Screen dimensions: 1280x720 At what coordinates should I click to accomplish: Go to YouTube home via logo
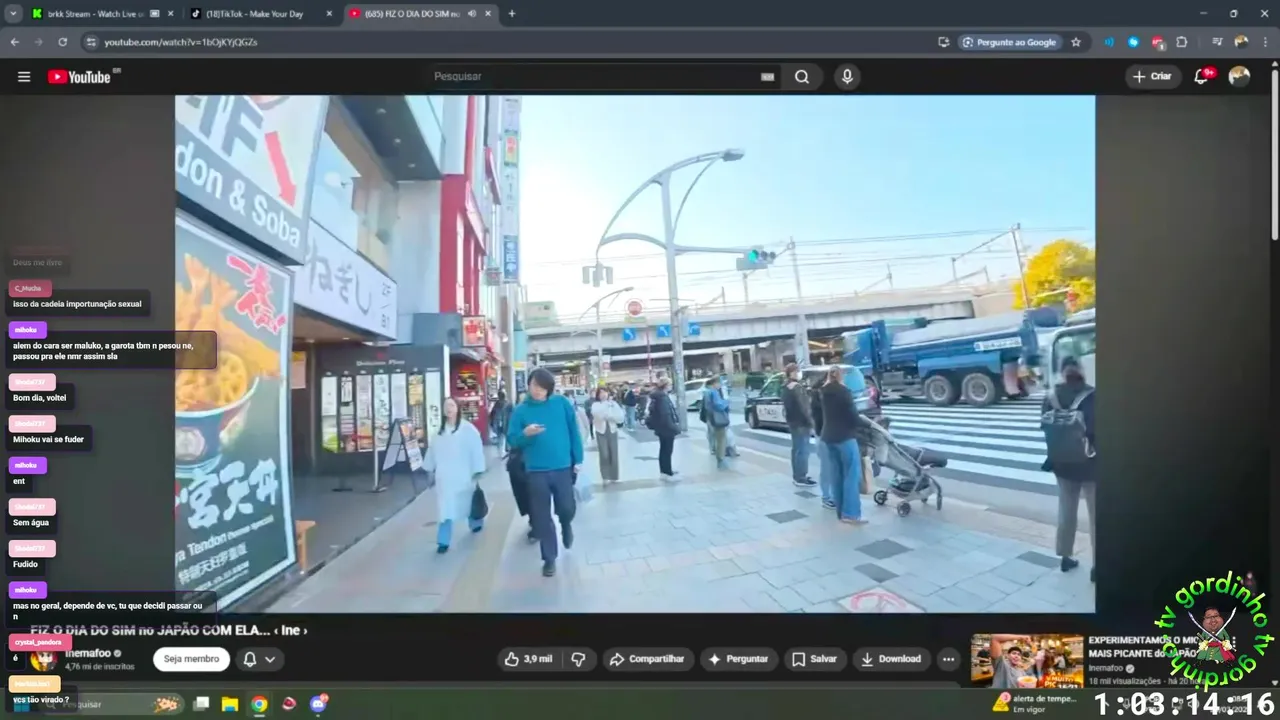coord(79,77)
